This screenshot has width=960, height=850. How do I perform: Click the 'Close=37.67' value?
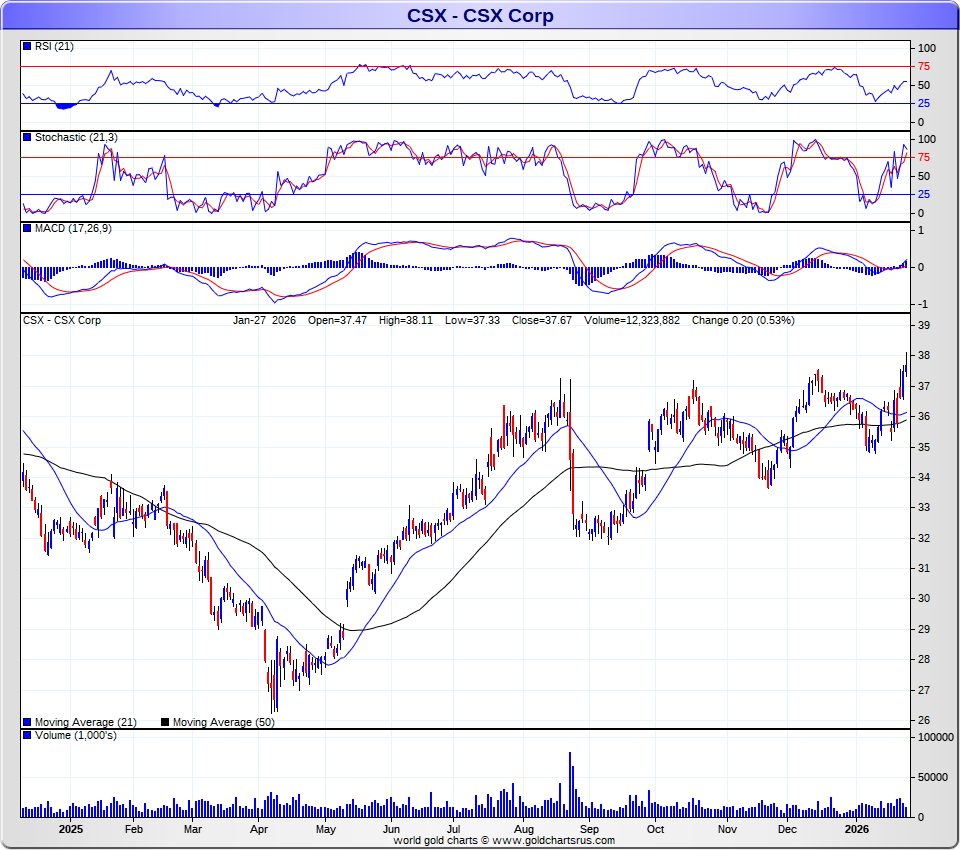542,320
